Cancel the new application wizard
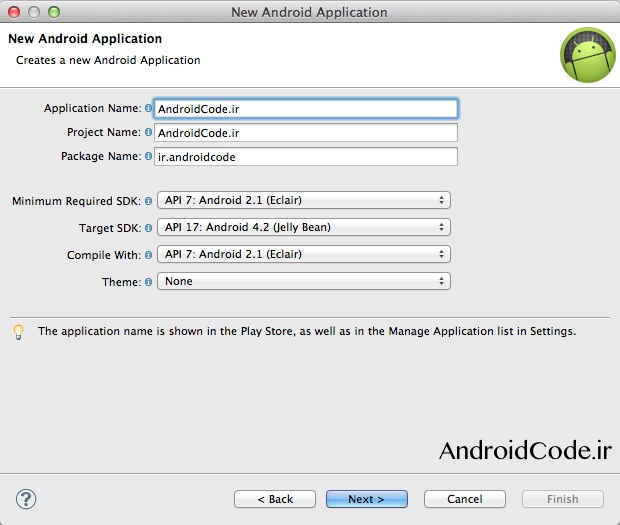620x525 pixels. (x=465, y=499)
